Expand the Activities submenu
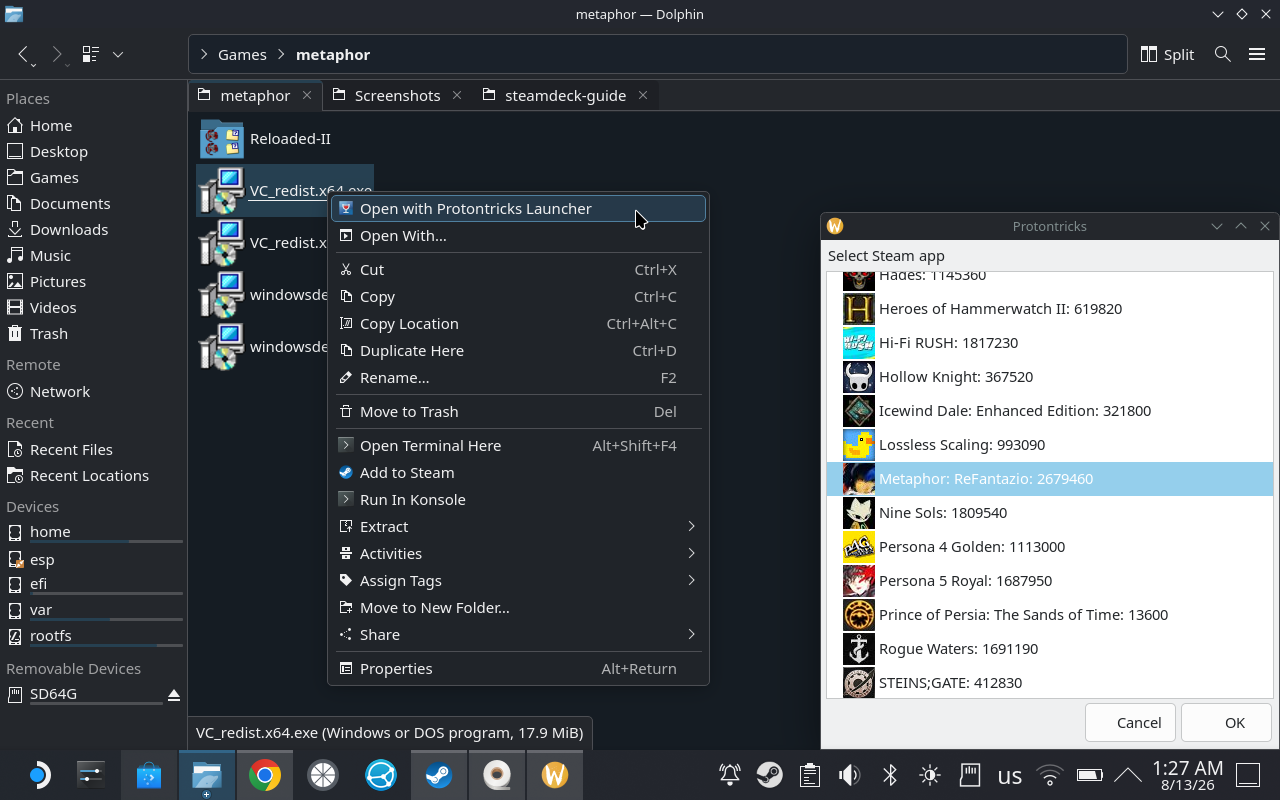The image size is (1280, 800). (519, 553)
